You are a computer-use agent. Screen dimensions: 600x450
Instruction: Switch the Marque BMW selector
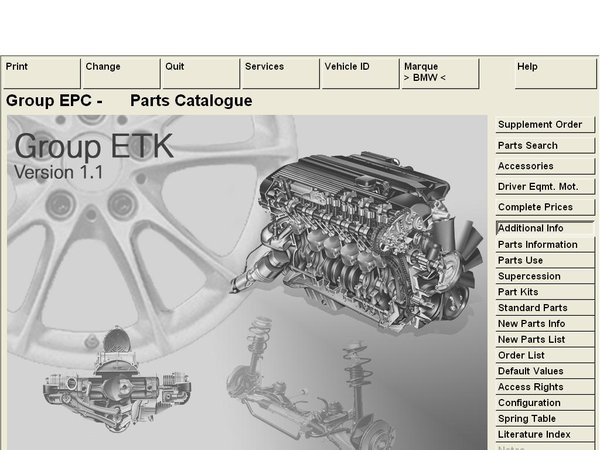pos(440,73)
